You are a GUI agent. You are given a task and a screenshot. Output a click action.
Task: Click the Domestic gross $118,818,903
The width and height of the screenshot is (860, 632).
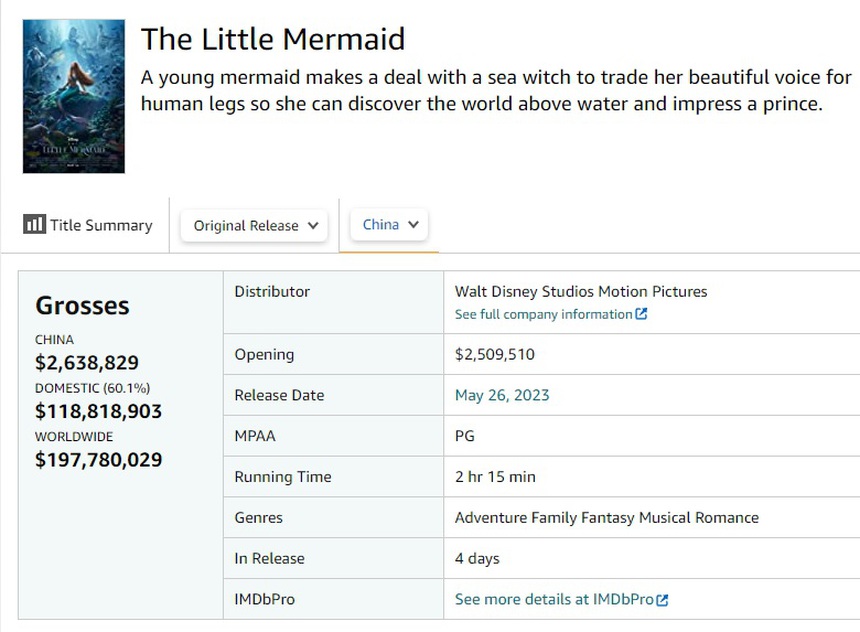[x=98, y=411]
